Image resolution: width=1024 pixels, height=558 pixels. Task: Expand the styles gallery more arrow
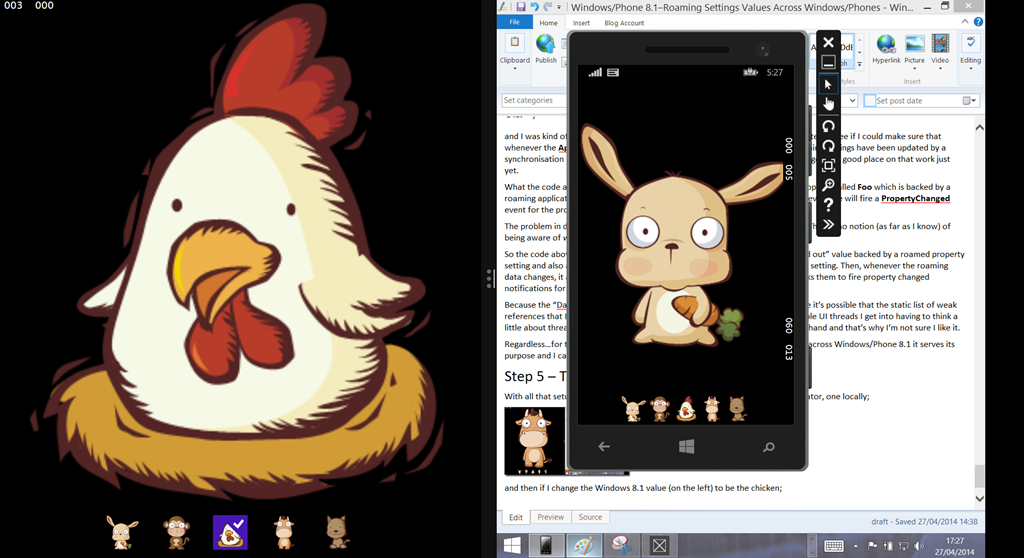tap(859, 64)
